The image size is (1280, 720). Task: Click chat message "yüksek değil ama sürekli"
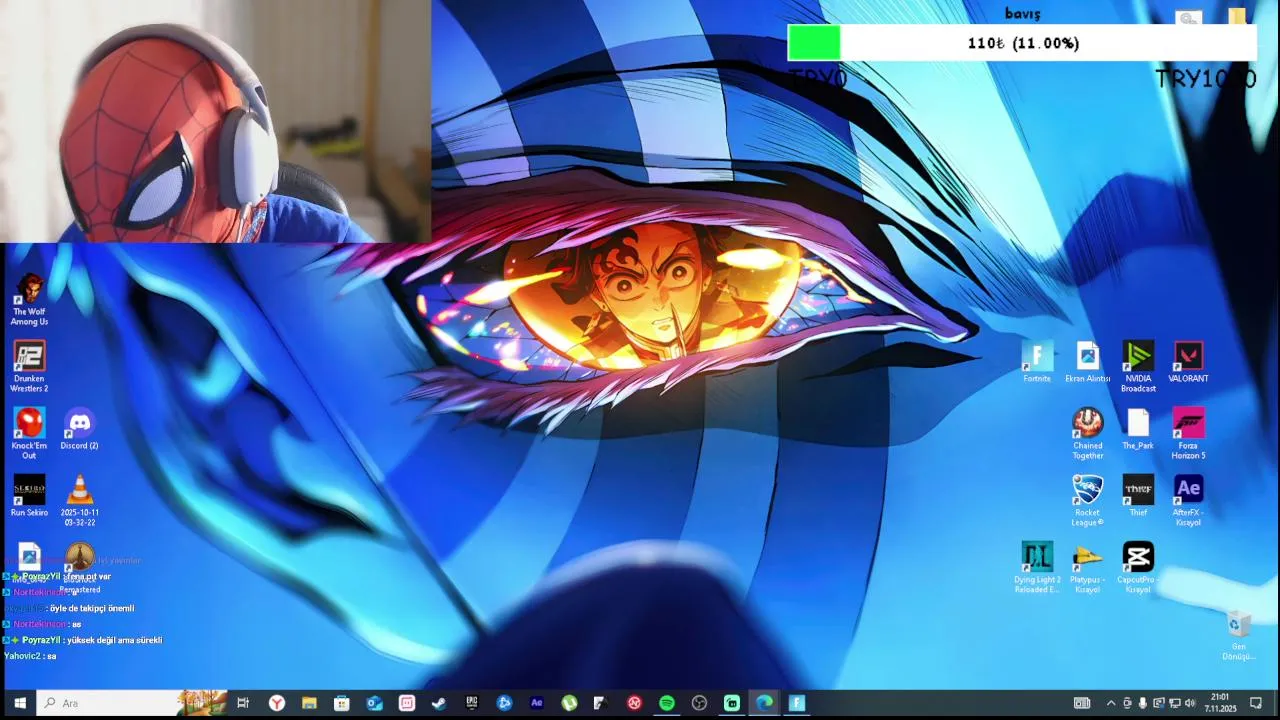point(114,640)
